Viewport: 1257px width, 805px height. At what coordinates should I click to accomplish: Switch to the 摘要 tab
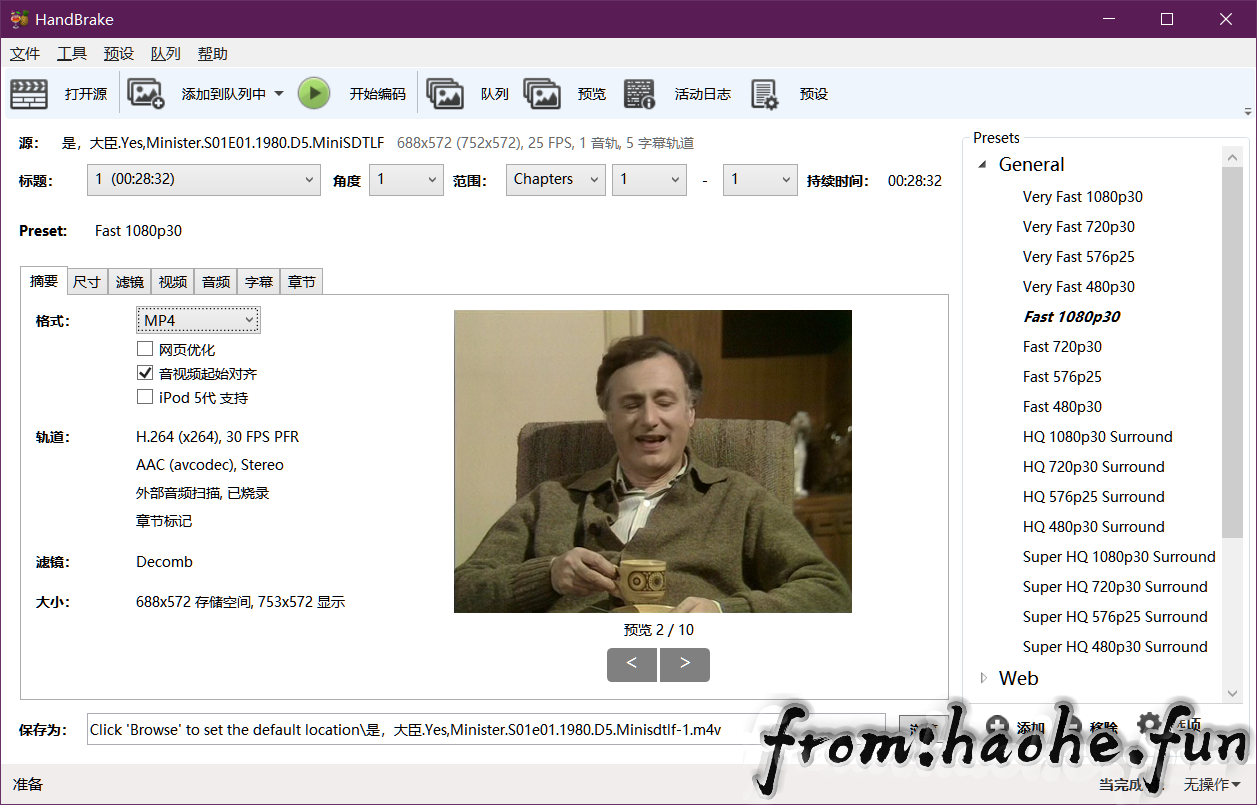44,281
